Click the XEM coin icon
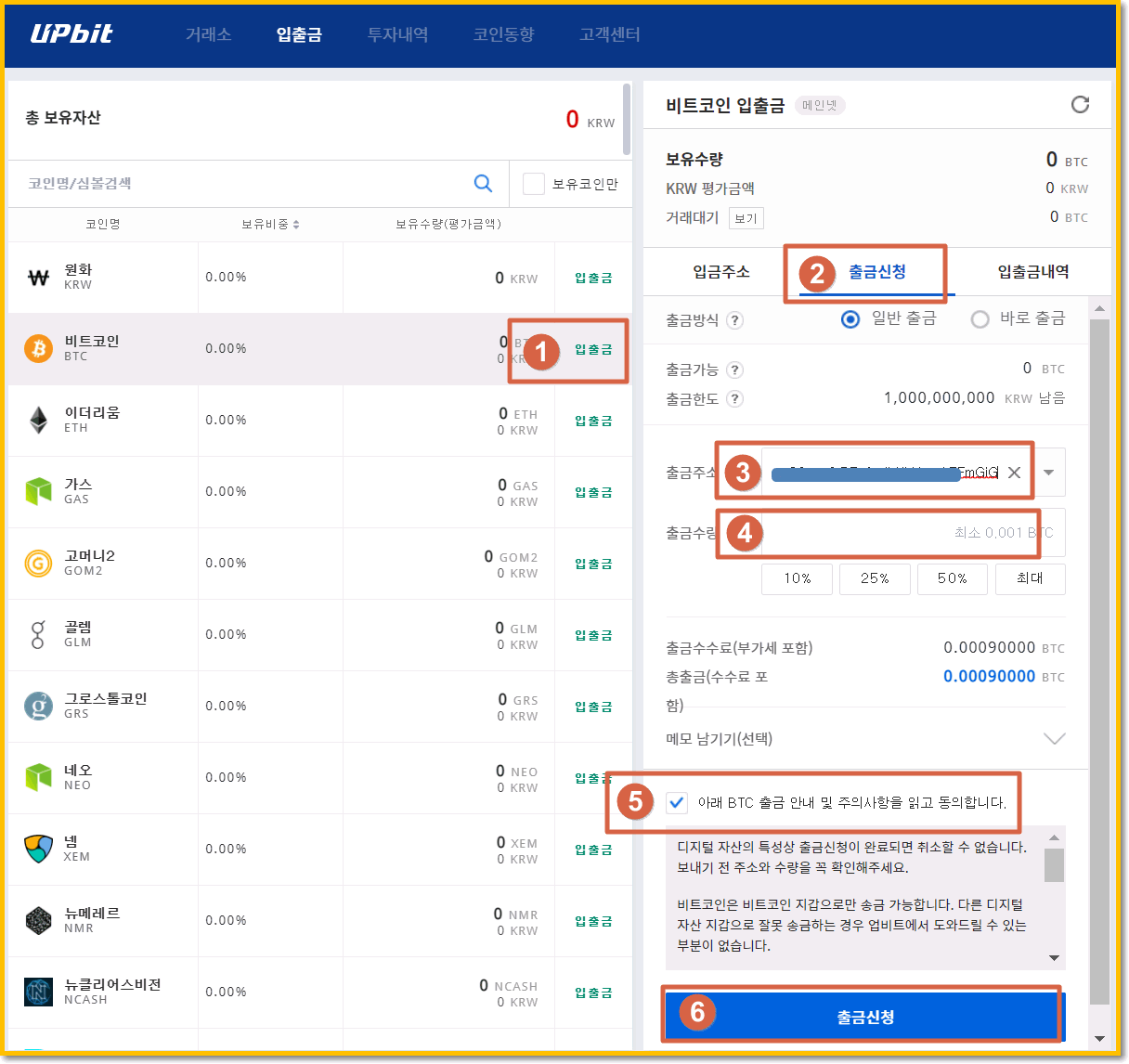Screen dimensions: 1129x1064 click(38, 849)
